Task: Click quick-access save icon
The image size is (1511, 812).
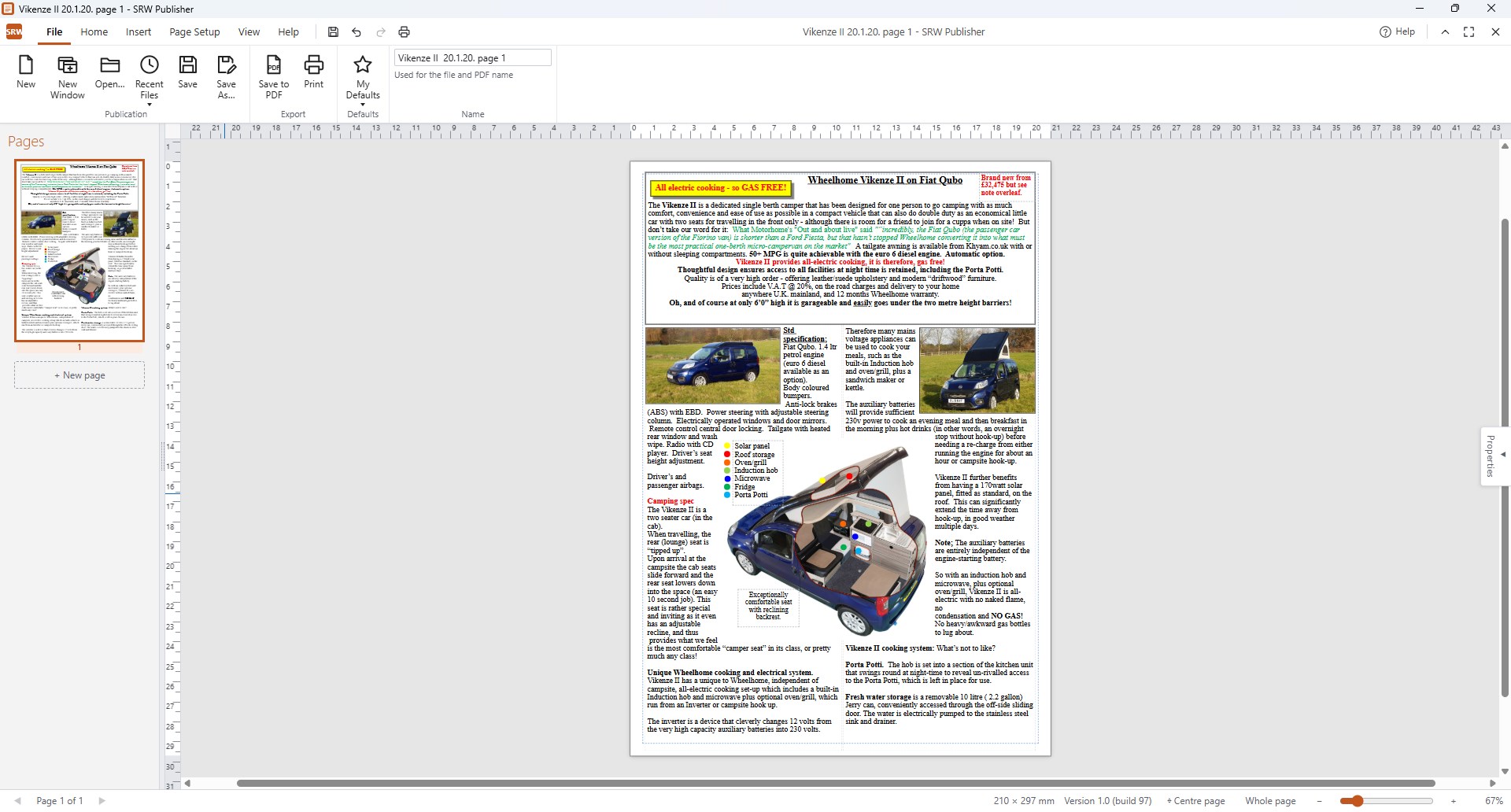Action: pos(333,32)
